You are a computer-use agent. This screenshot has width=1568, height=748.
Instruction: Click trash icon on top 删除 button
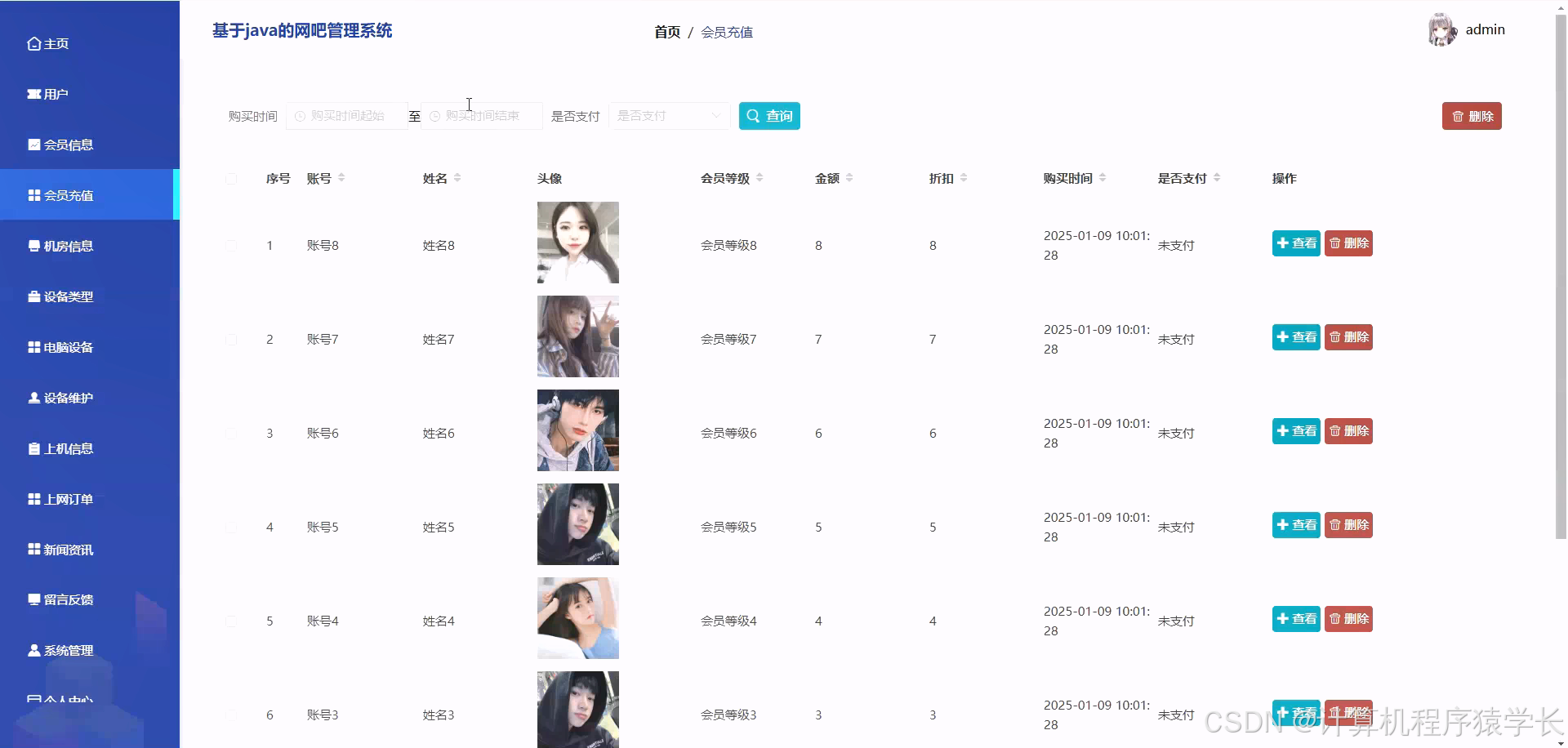click(1458, 117)
